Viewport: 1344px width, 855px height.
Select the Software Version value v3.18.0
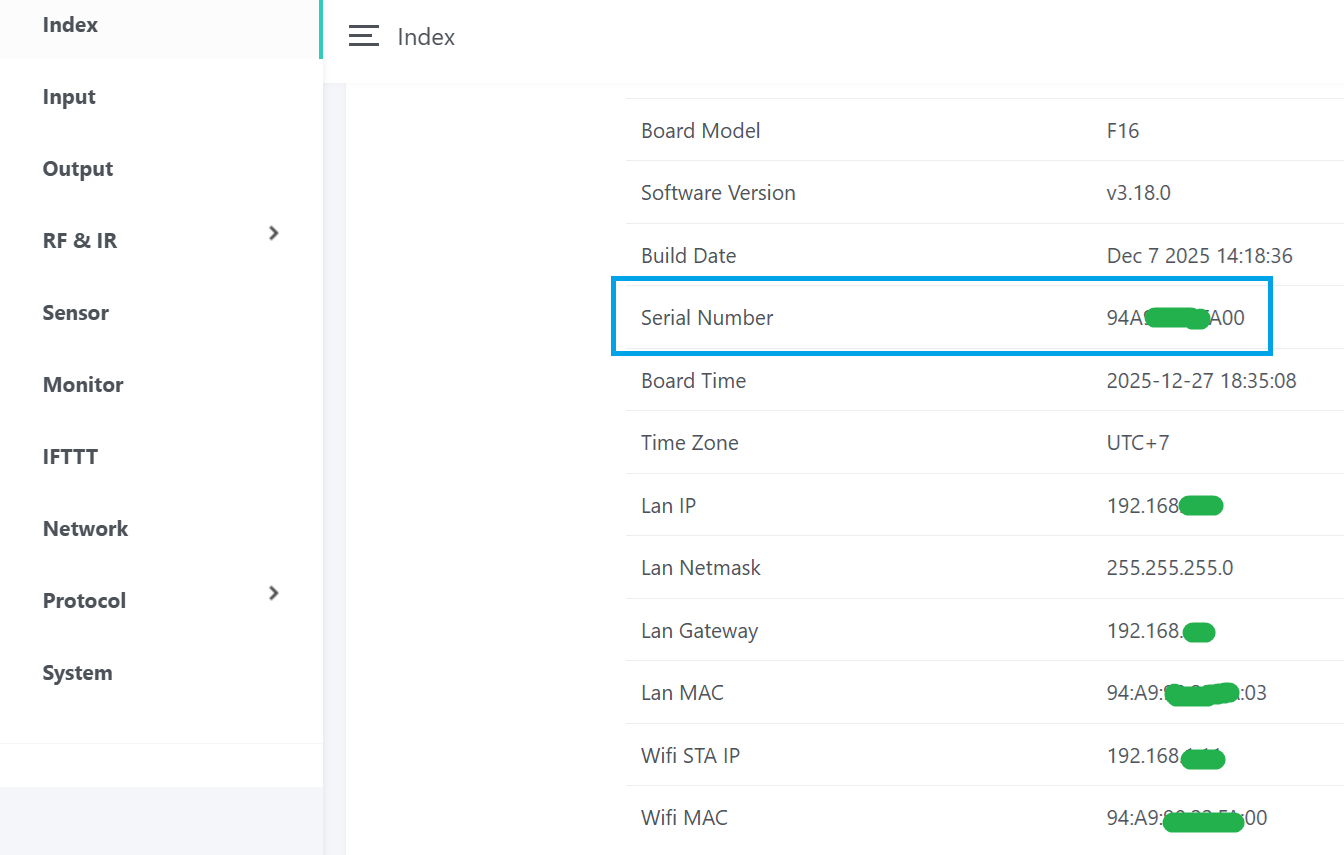pyautogui.click(x=1138, y=193)
